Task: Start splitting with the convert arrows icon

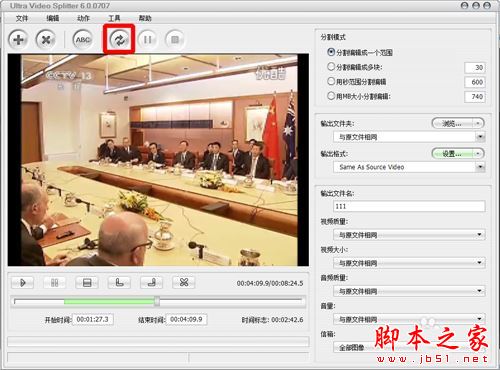Action: click(119, 40)
